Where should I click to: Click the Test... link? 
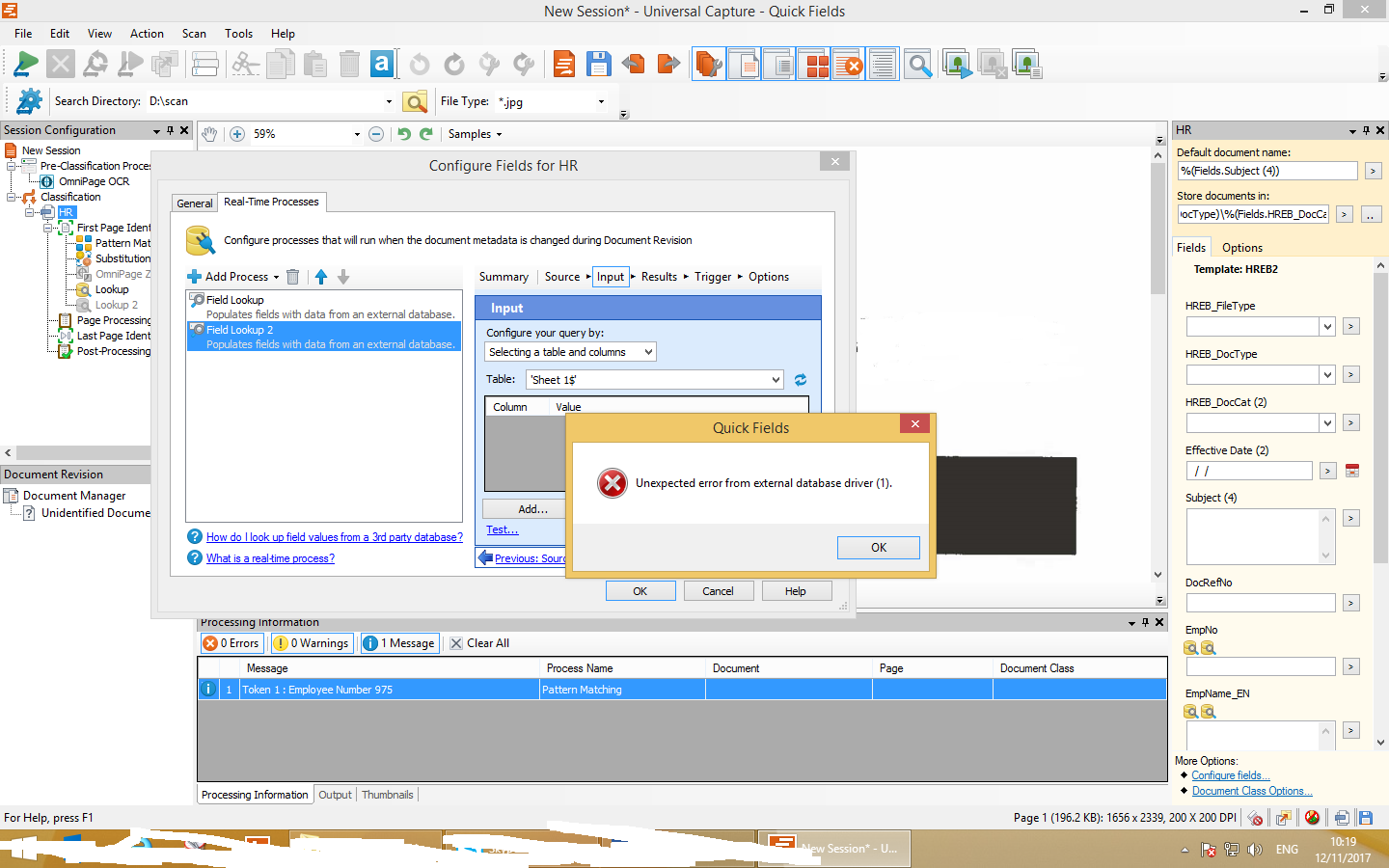pyautogui.click(x=502, y=529)
